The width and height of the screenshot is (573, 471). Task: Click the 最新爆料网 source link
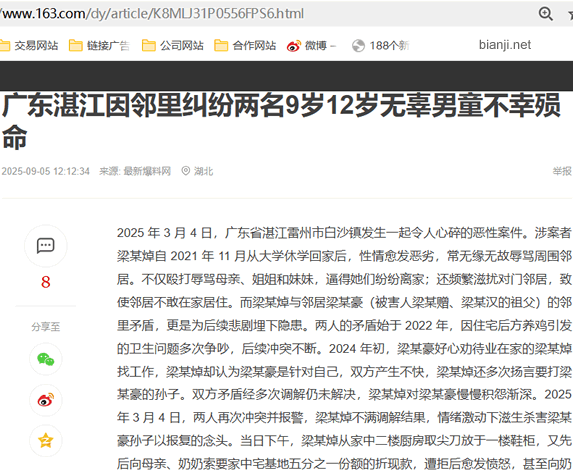(147, 171)
